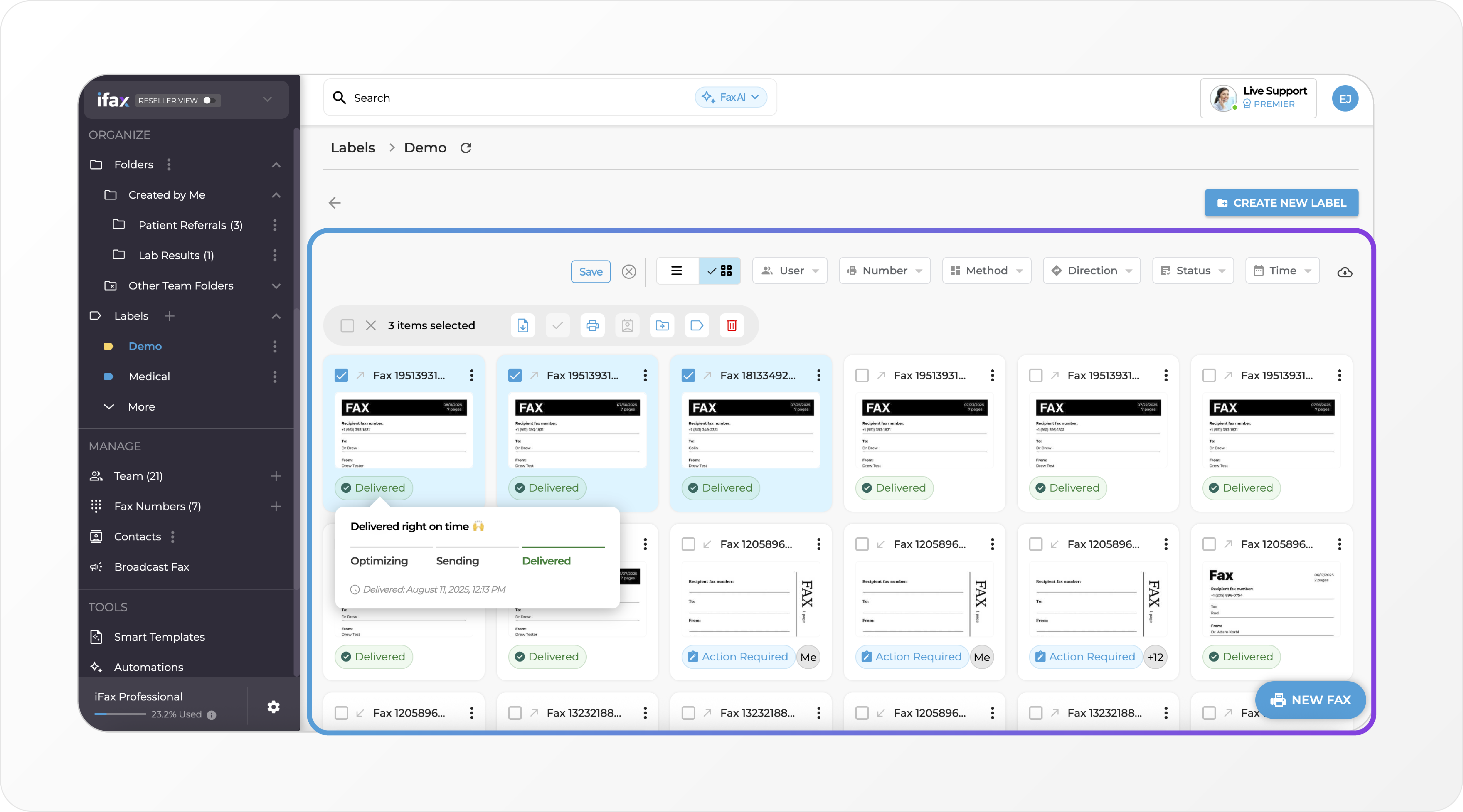
Task: Toggle the Reseller View switch
Action: 209,100
